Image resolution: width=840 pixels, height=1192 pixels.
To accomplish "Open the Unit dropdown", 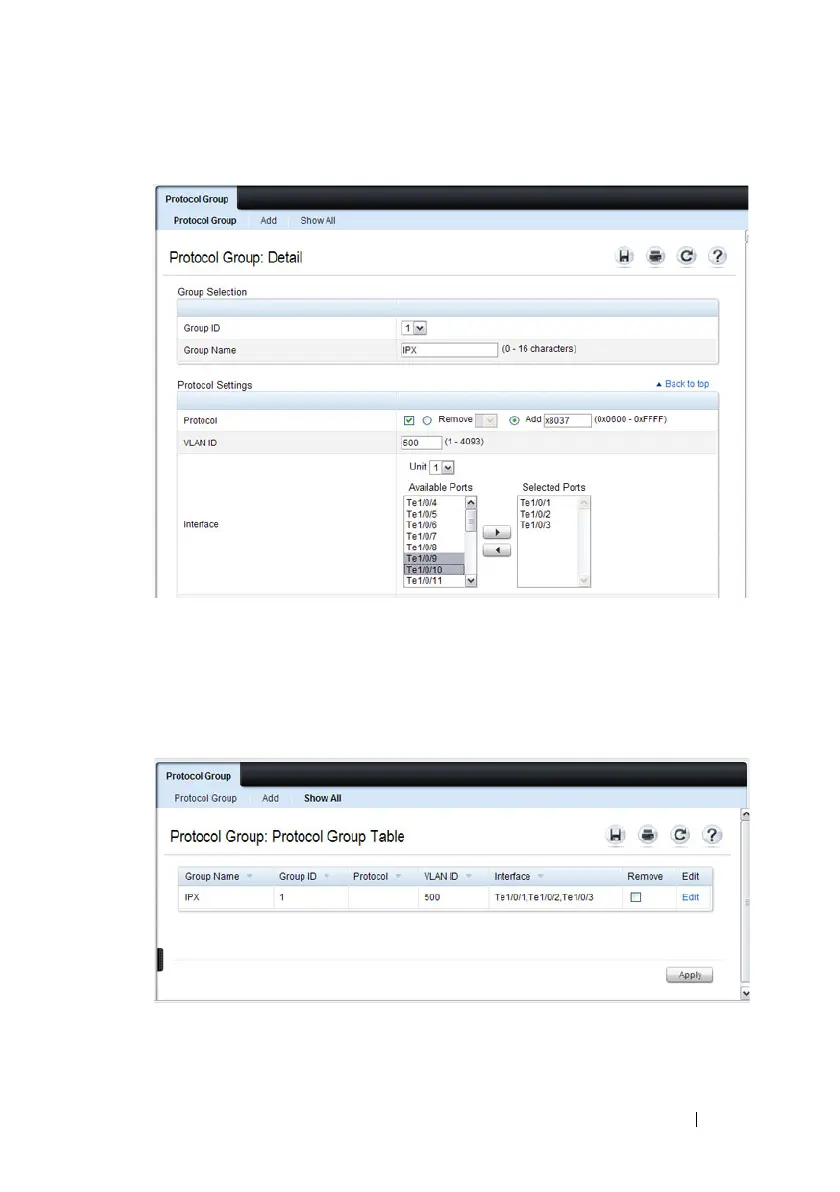I will [442, 468].
